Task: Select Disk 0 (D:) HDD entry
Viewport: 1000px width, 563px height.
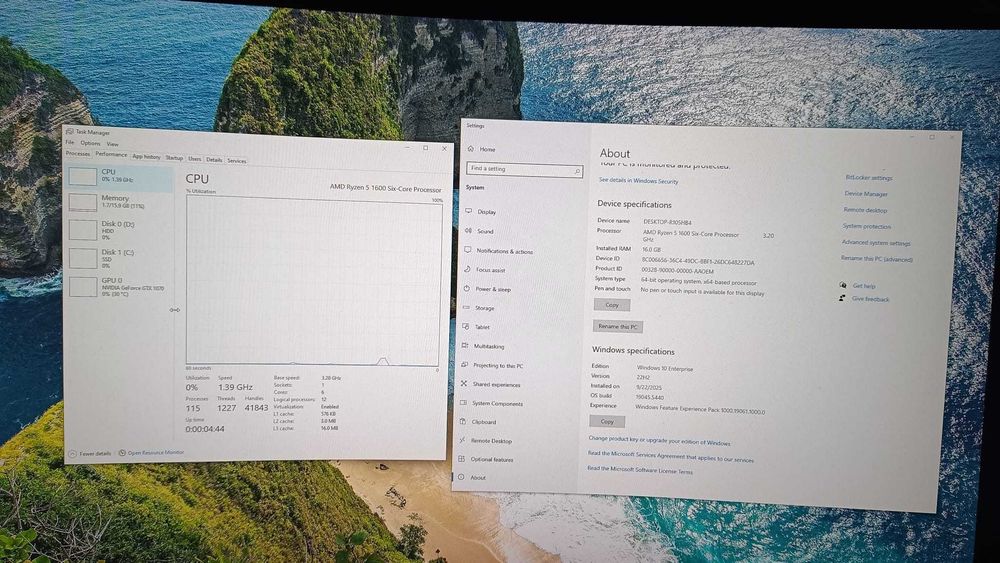Action: (x=119, y=230)
